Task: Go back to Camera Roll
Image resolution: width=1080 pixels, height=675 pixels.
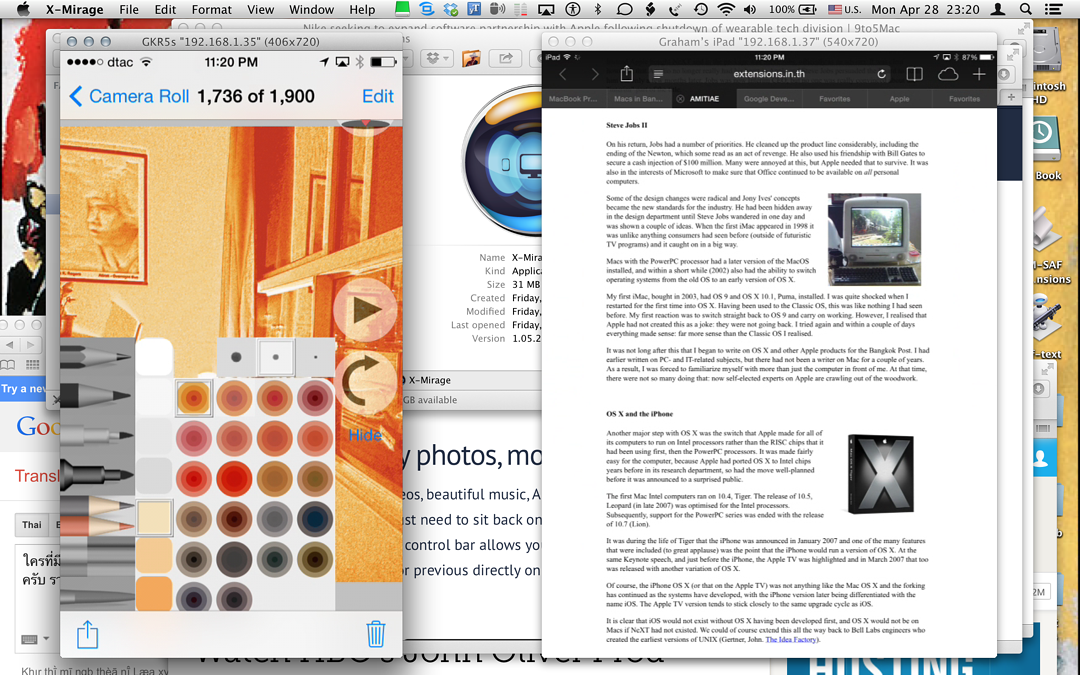Action: pos(129,96)
